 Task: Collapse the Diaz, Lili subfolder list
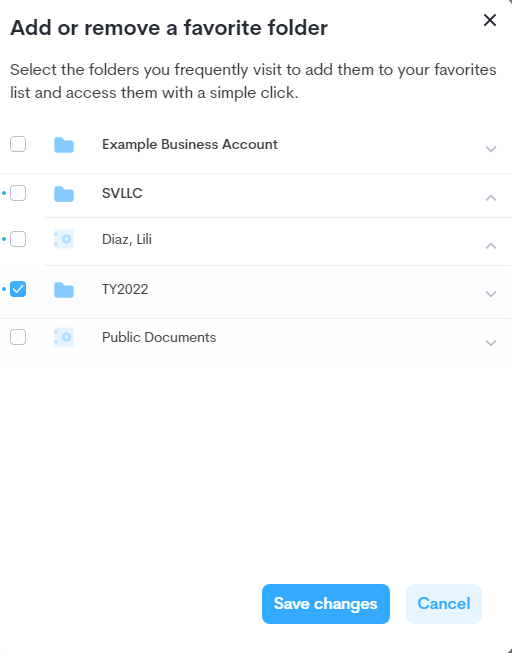pyautogui.click(x=491, y=245)
